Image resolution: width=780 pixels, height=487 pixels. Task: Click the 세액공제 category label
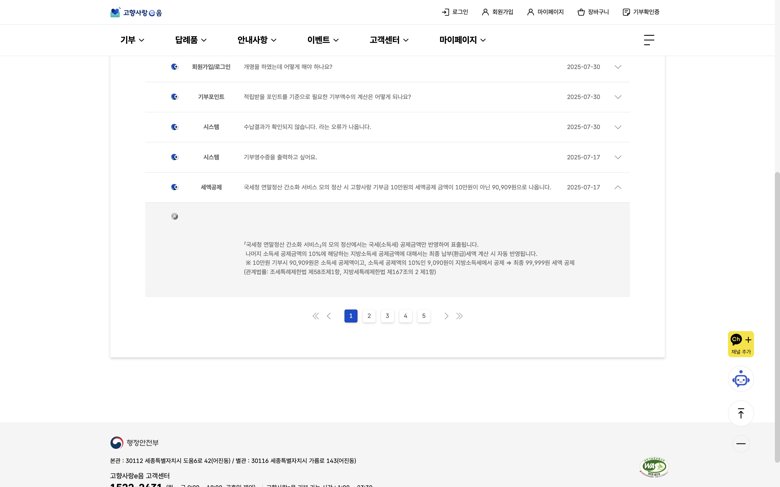click(x=211, y=187)
